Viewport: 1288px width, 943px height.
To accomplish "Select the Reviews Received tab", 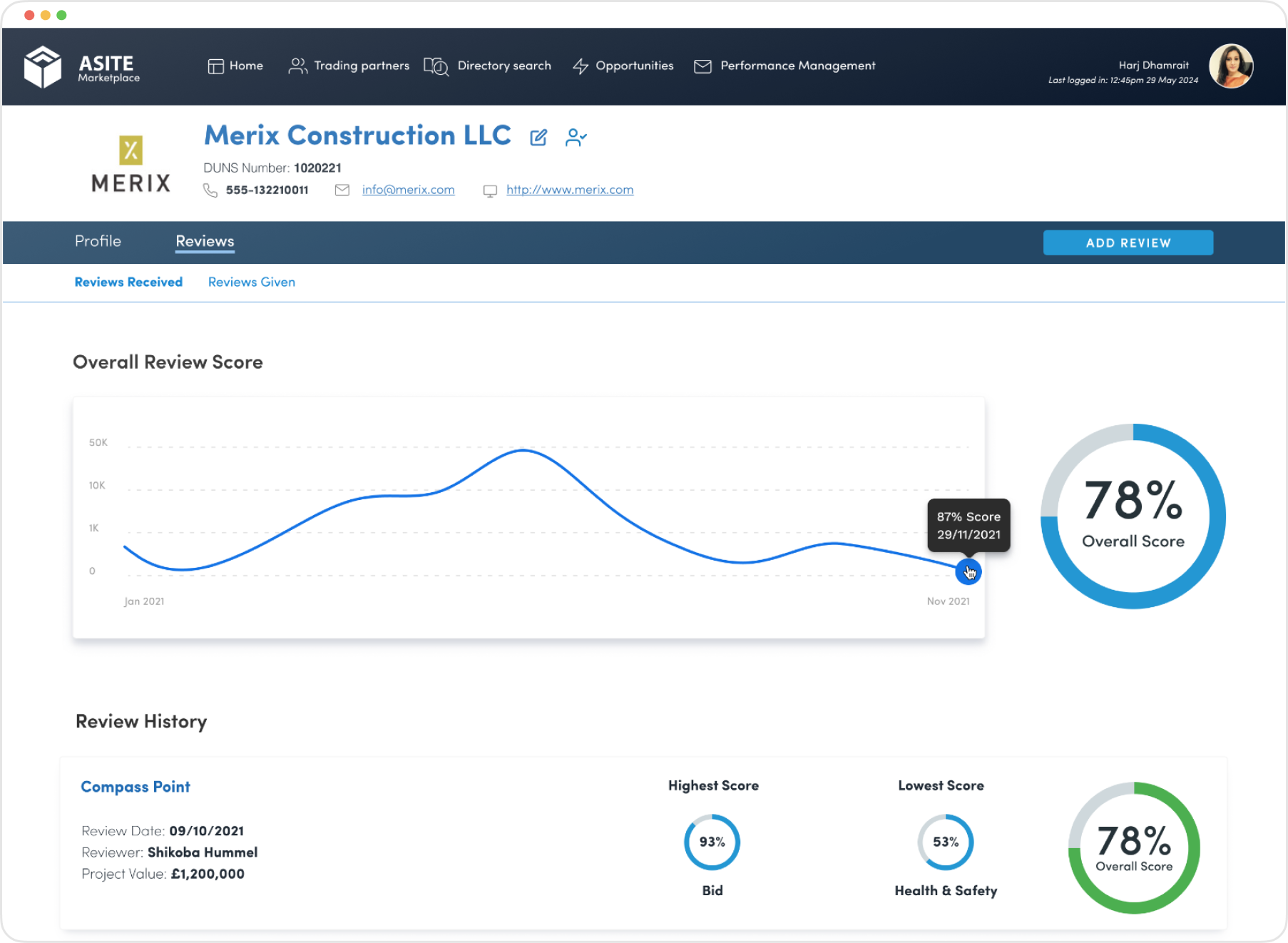I will pyautogui.click(x=128, y=282).
